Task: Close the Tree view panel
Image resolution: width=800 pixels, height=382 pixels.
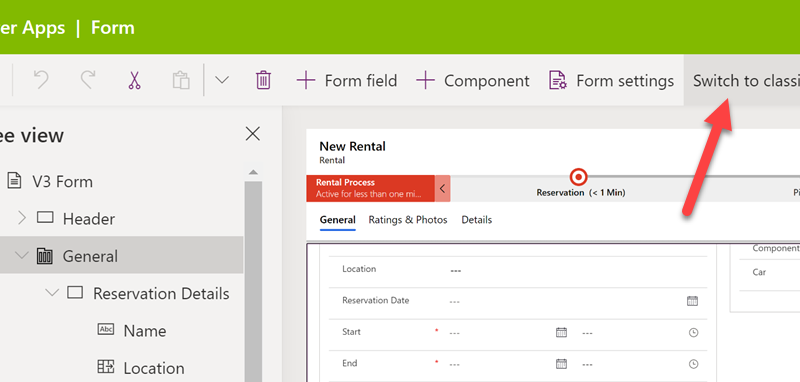Action: [253, 134]
